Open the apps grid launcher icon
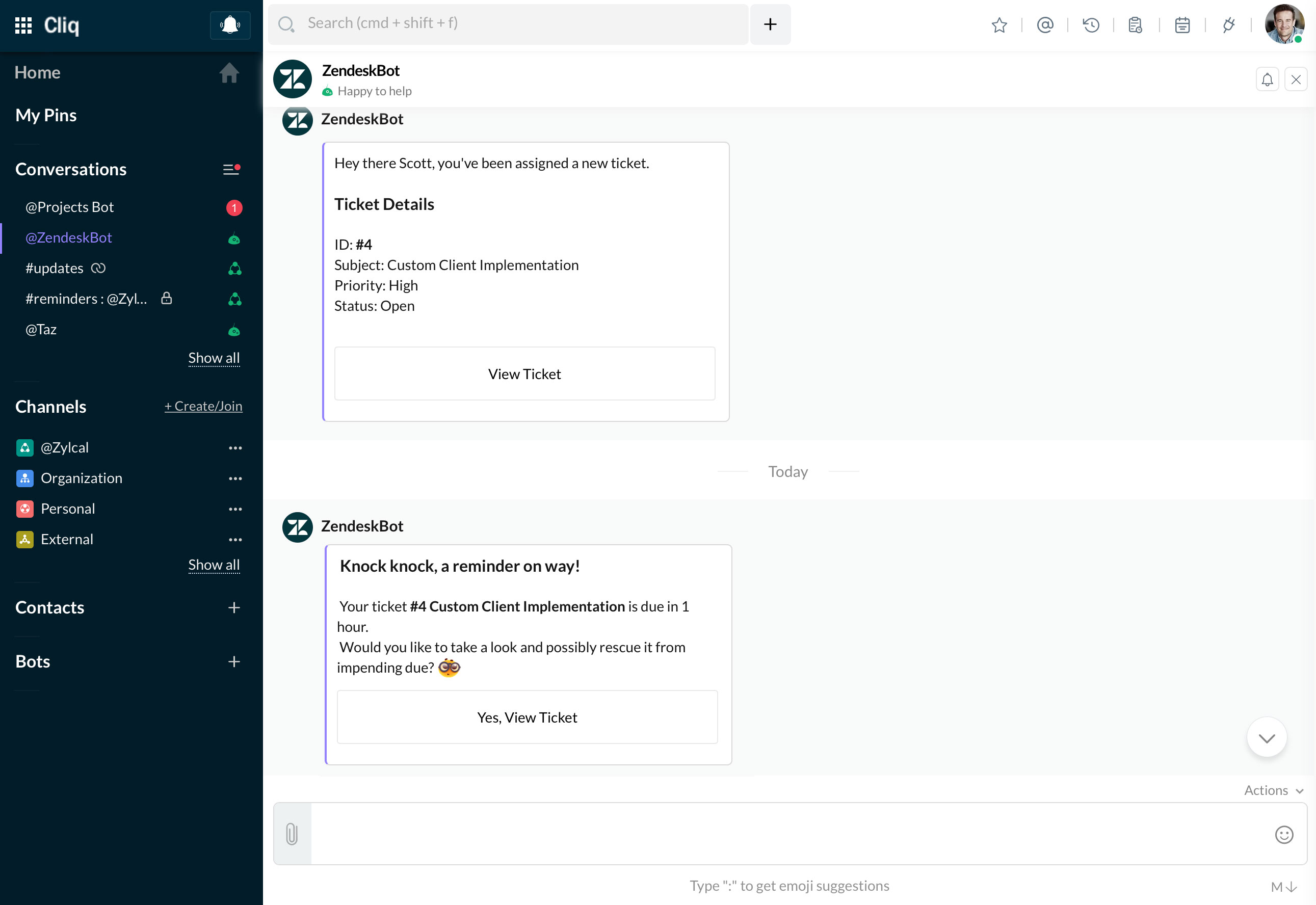Screen dimensions: 1316x905 23,25
